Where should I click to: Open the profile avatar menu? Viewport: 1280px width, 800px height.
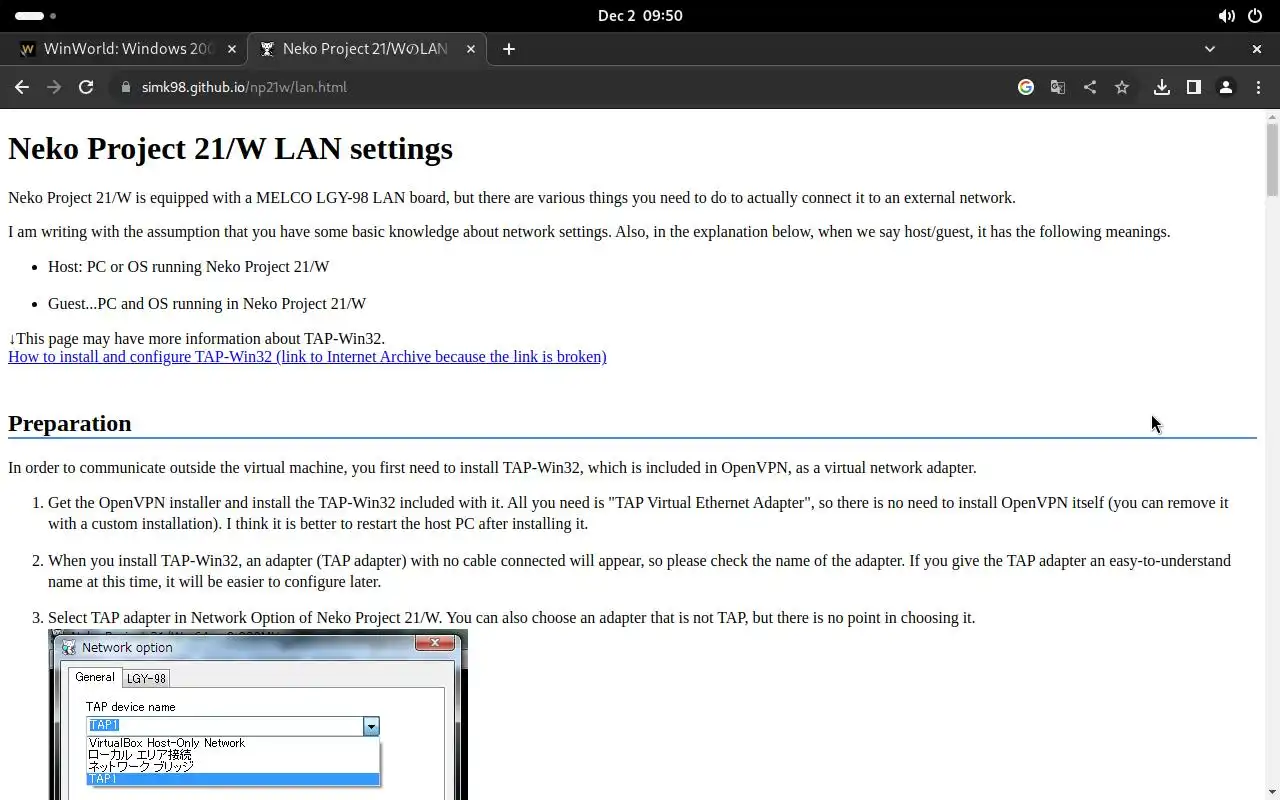(x=1226, y=87)
